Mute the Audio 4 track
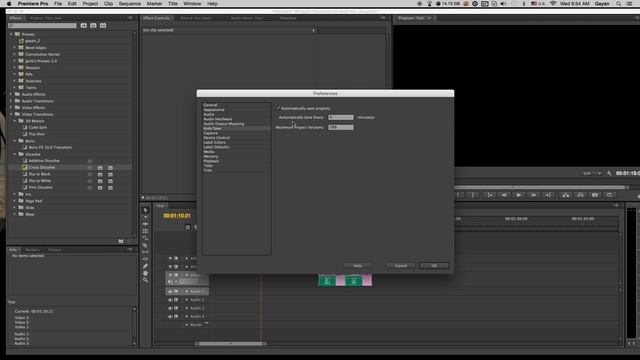The height and width of the screenshot is (360, 640). pos(170,316)
